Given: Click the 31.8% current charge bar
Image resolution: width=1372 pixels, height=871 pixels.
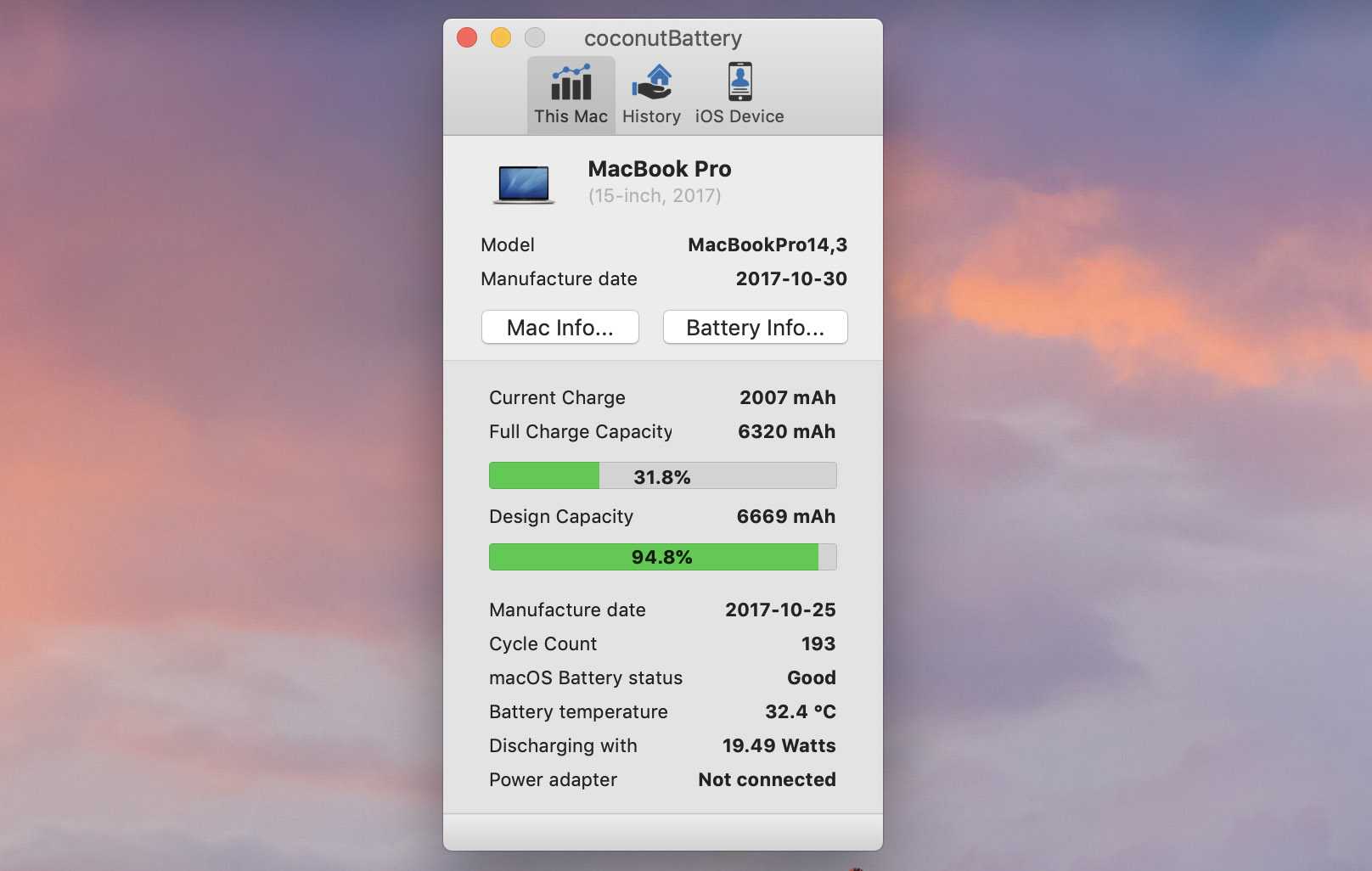Looking at the screenshot, I should pyautogui.click(x=662, y=476).
